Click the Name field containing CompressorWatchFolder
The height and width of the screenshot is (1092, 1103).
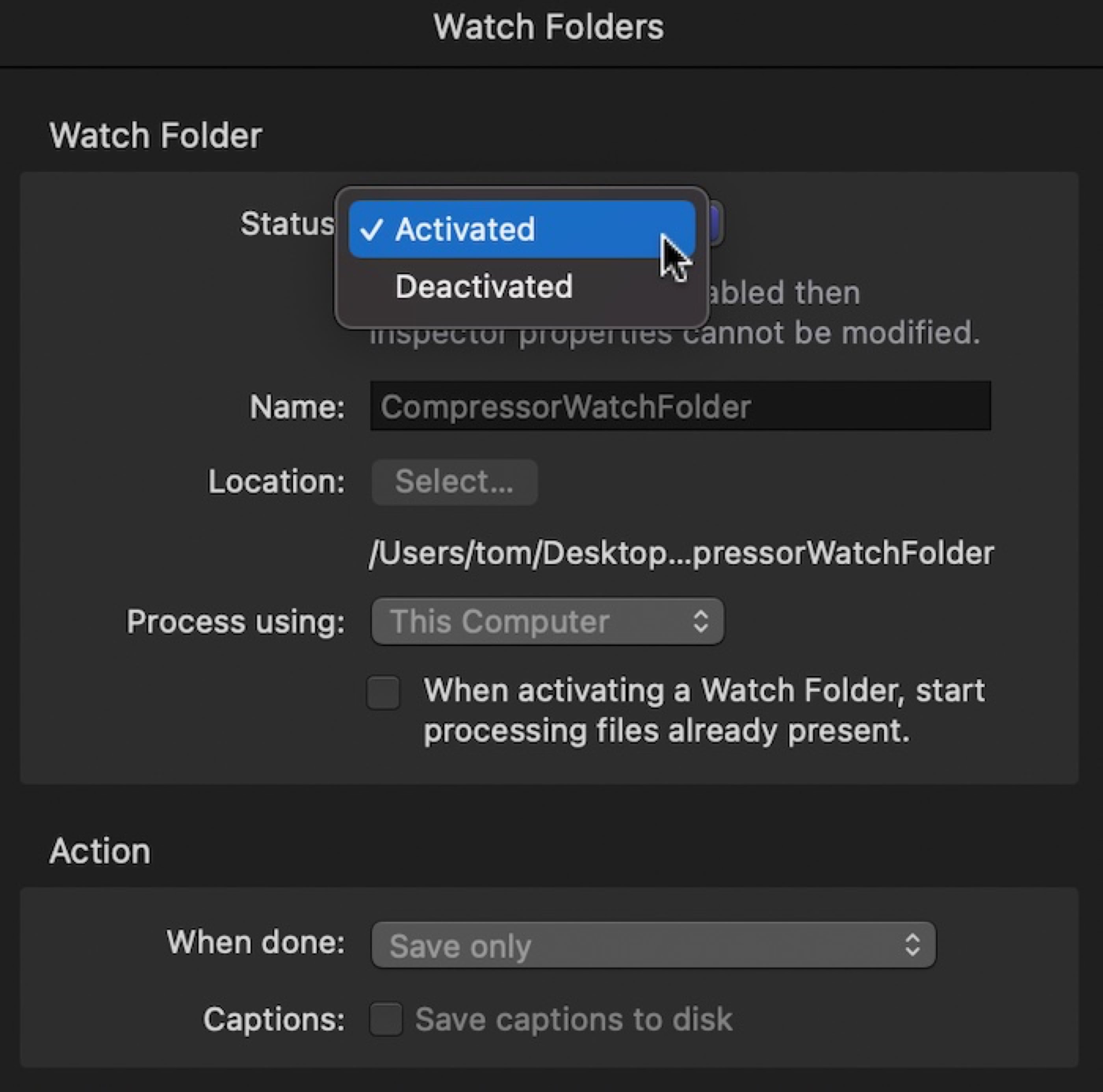click(680, 407)
